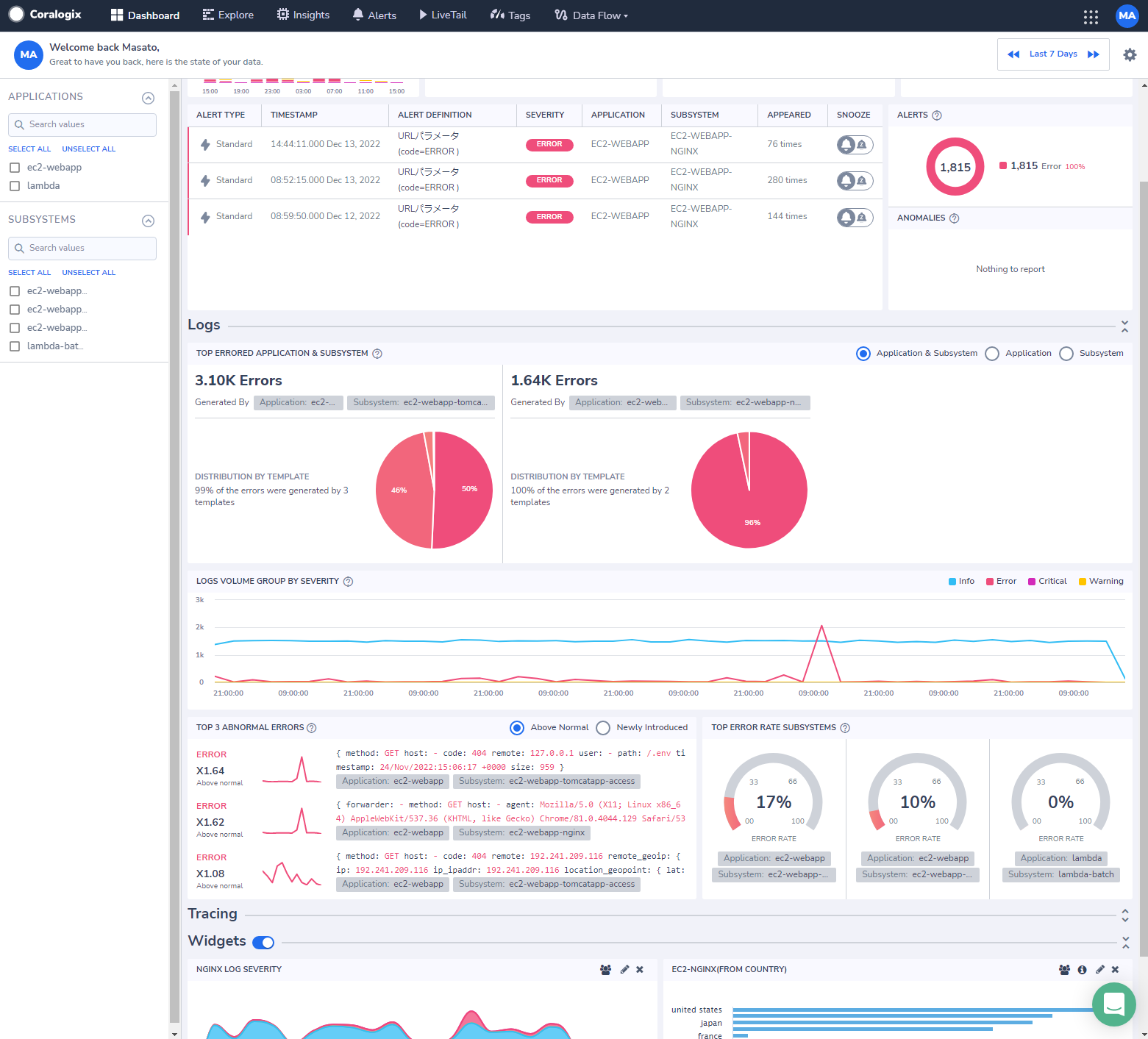The image size is (1148, 1039).
Task: View info for the EC2-NGINX widget
Action: click(1081, 969)
